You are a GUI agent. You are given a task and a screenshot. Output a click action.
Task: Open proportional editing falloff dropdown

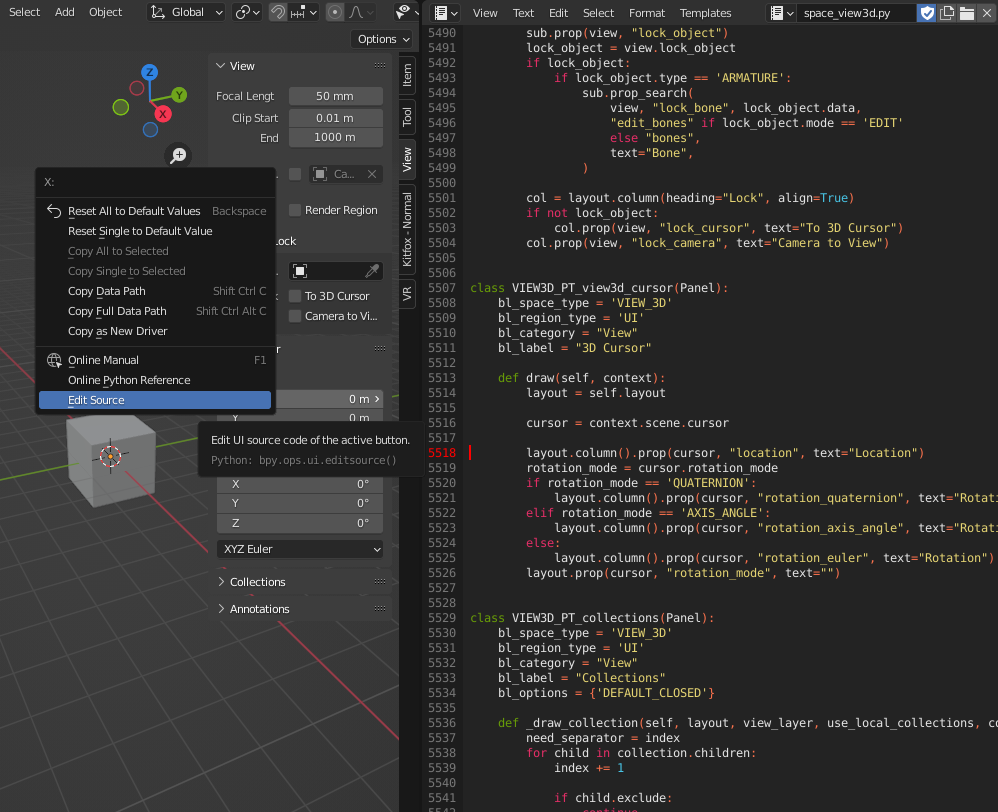tap(361, 12)
